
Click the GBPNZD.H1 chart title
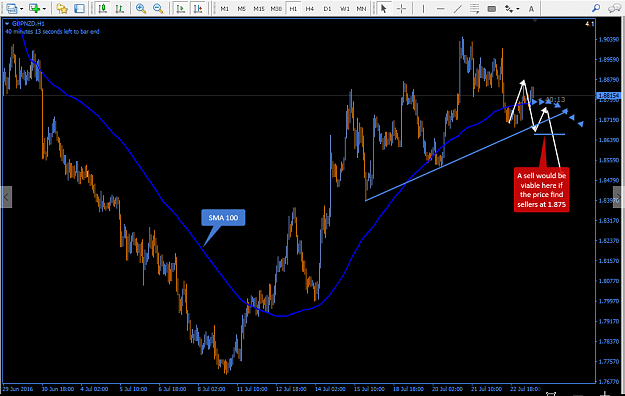(x=28, y=24)
